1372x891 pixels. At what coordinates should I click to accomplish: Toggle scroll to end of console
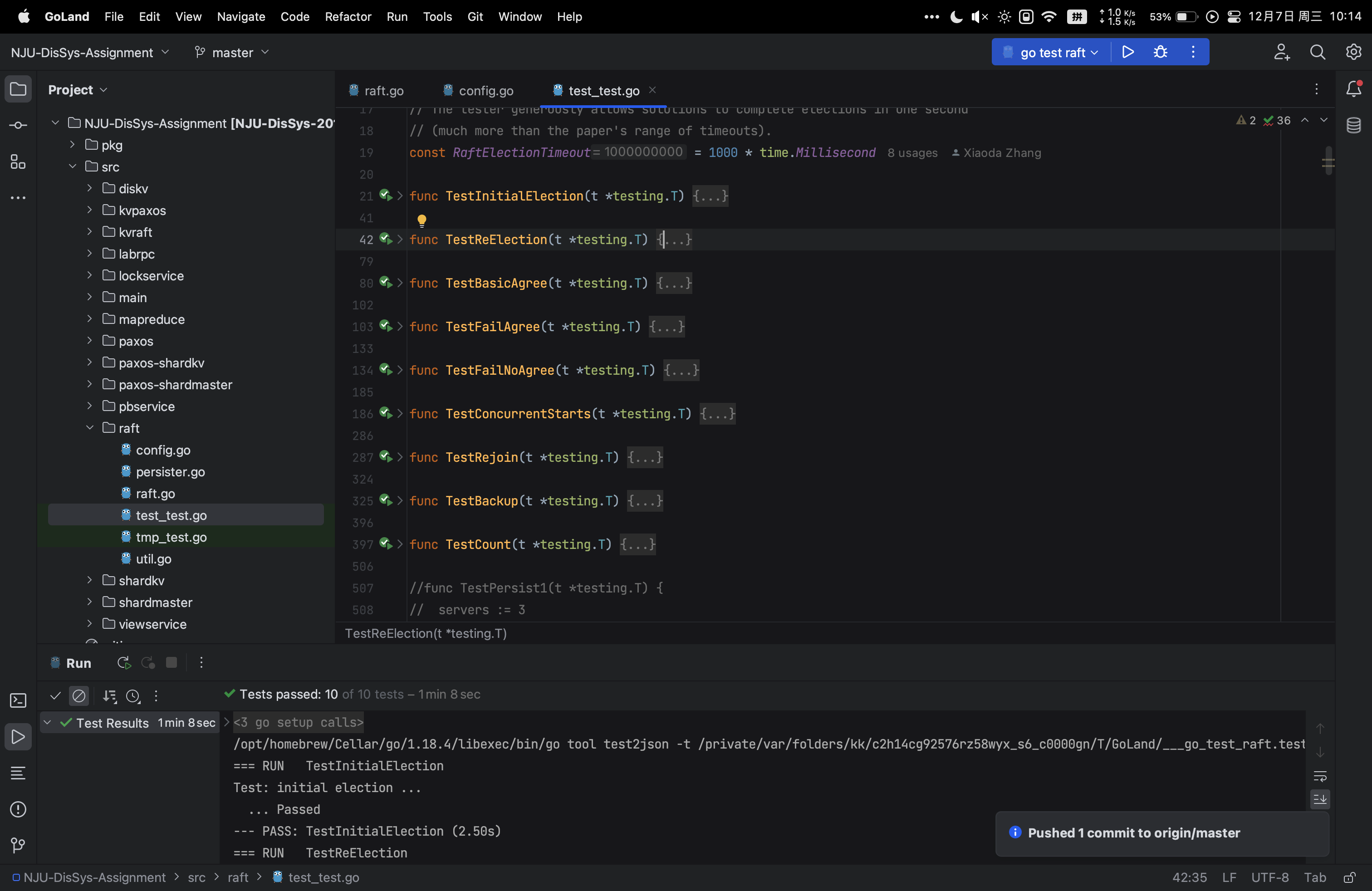tap(1319, 799)
